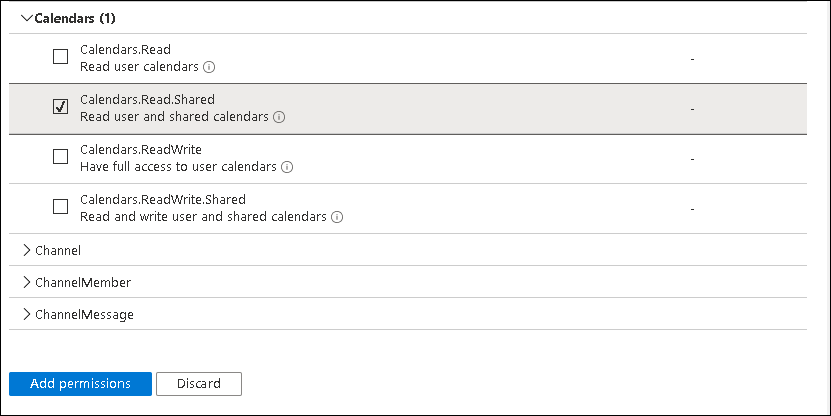Click info icon for Read and write shared calendars
This screenshot has width=831, height=416.
(x=337, y=217)
